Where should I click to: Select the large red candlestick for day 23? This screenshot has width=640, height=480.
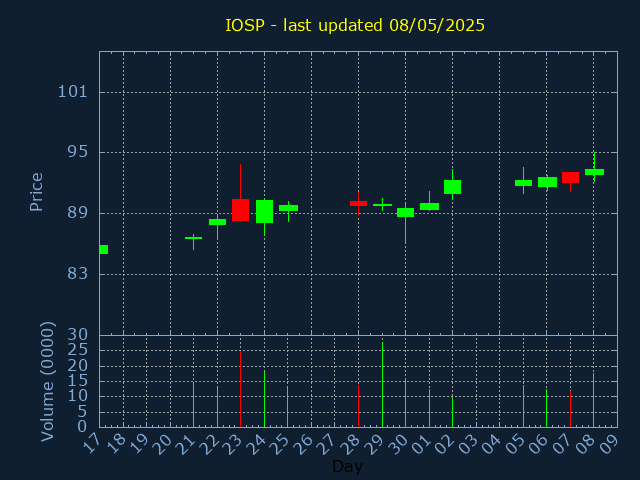(240, 210)
